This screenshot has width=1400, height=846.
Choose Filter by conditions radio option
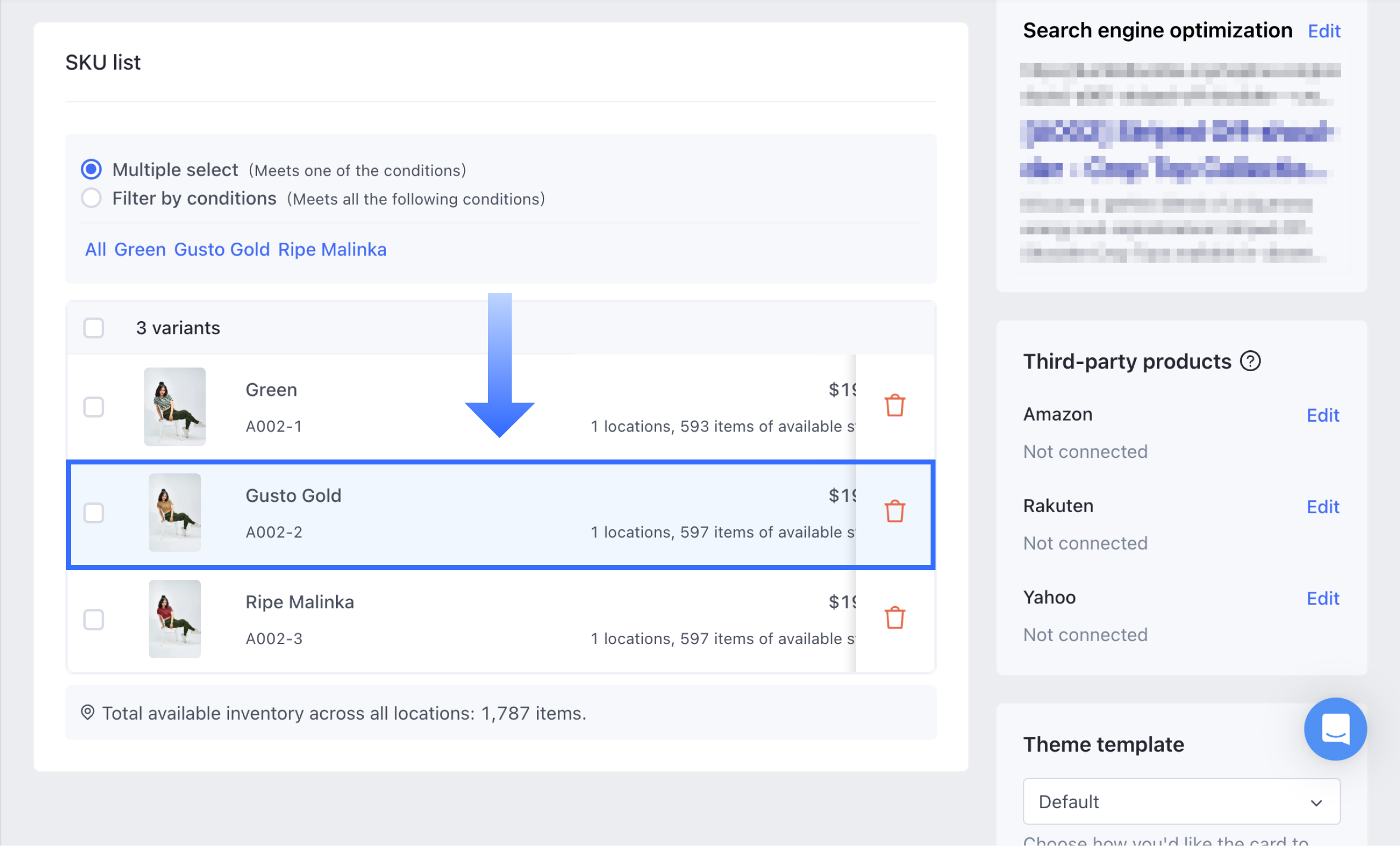pos(92,198)
